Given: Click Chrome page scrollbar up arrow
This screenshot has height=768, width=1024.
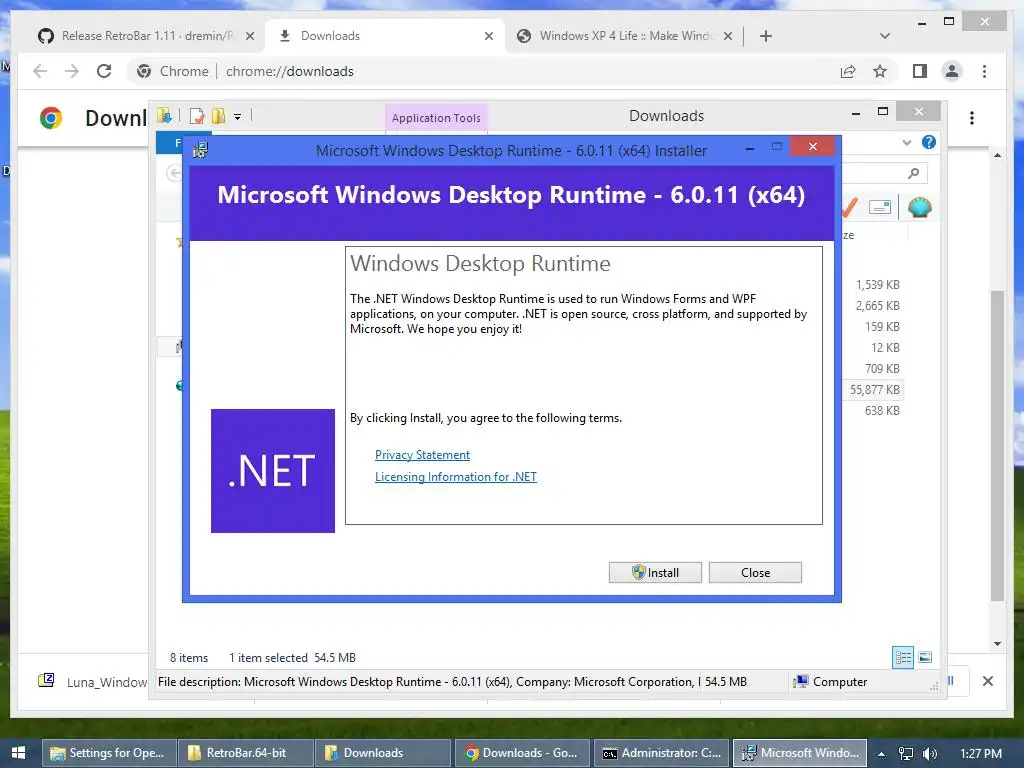Looking at the screenshot, I should 997,155.
